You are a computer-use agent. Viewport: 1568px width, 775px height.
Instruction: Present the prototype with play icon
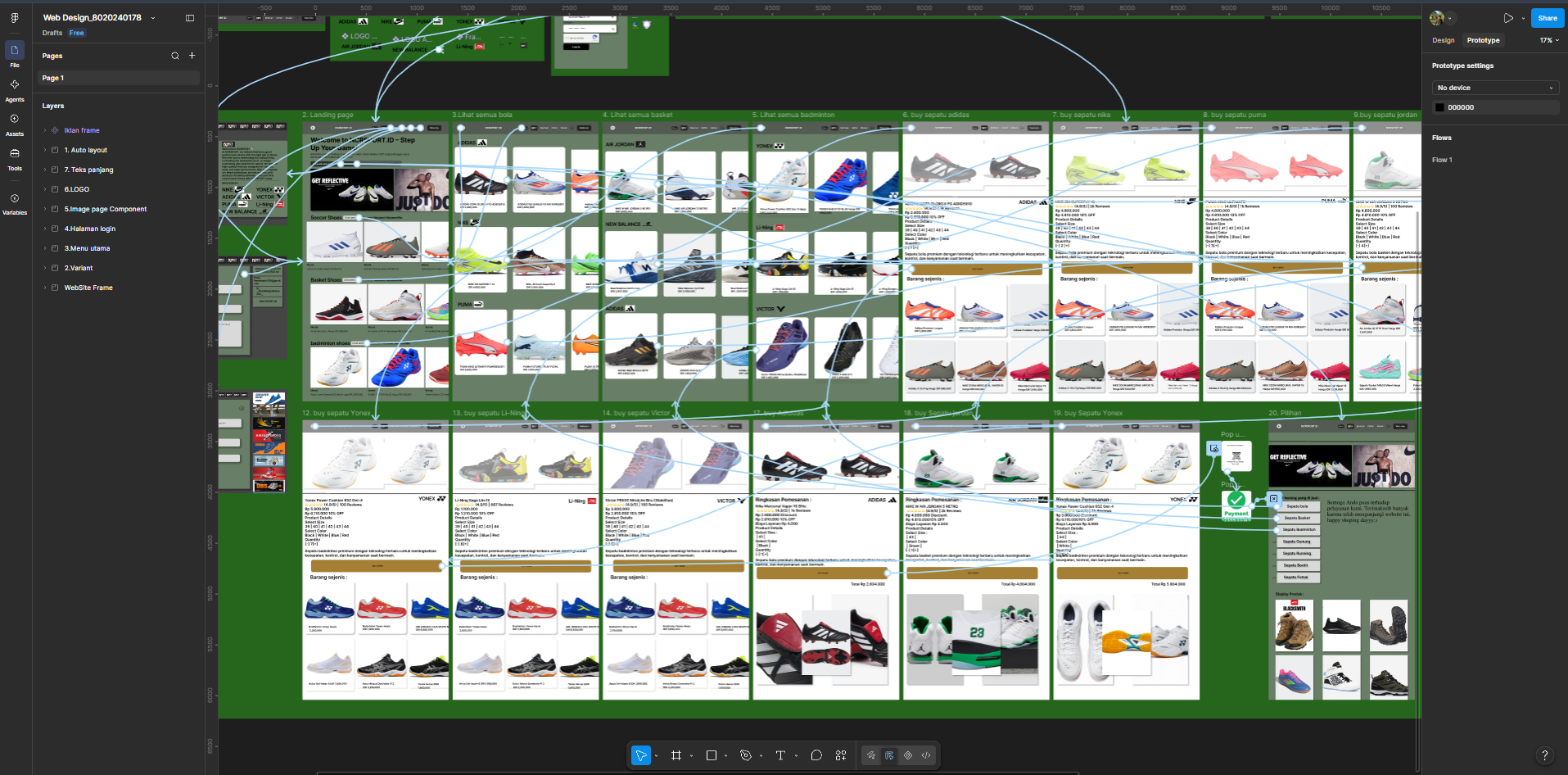(x=1508, y=18)
